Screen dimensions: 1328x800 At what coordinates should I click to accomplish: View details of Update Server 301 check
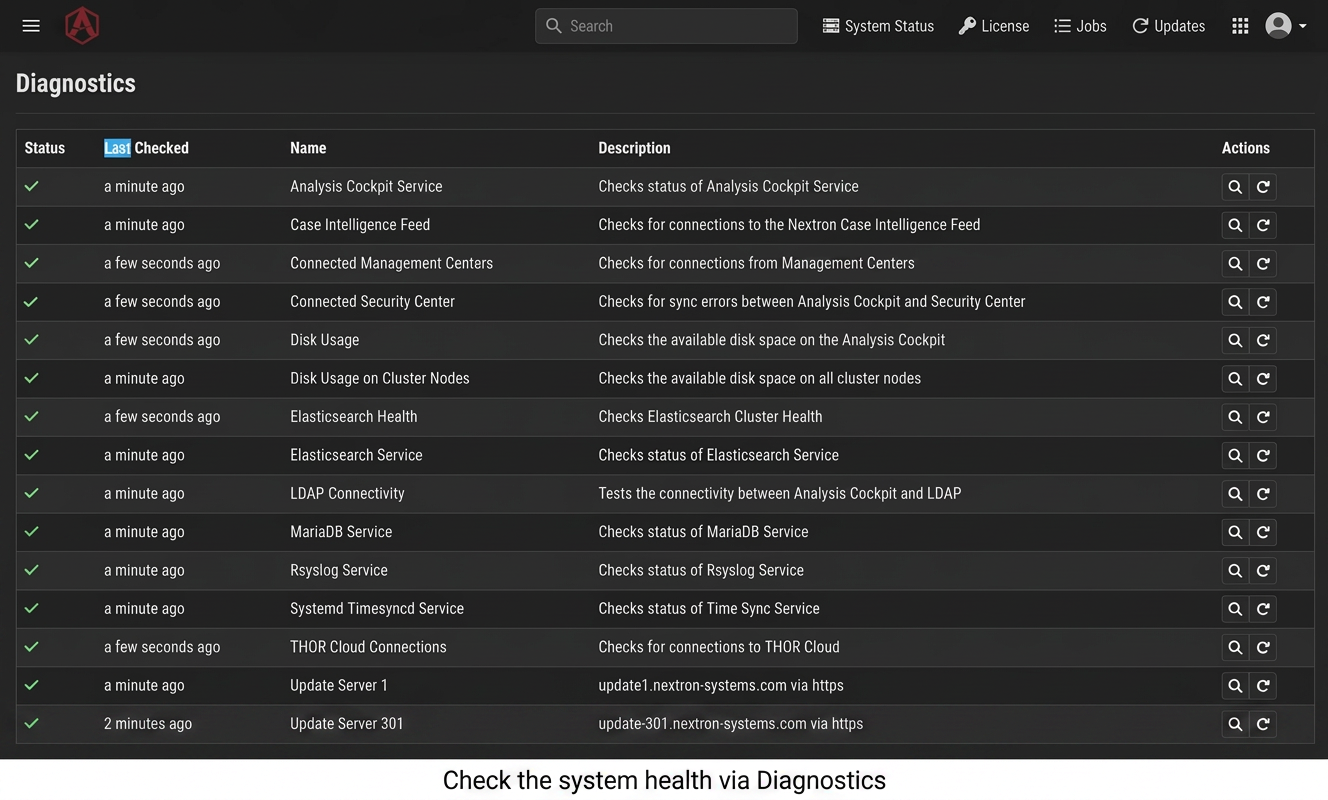pos(1235,724)
